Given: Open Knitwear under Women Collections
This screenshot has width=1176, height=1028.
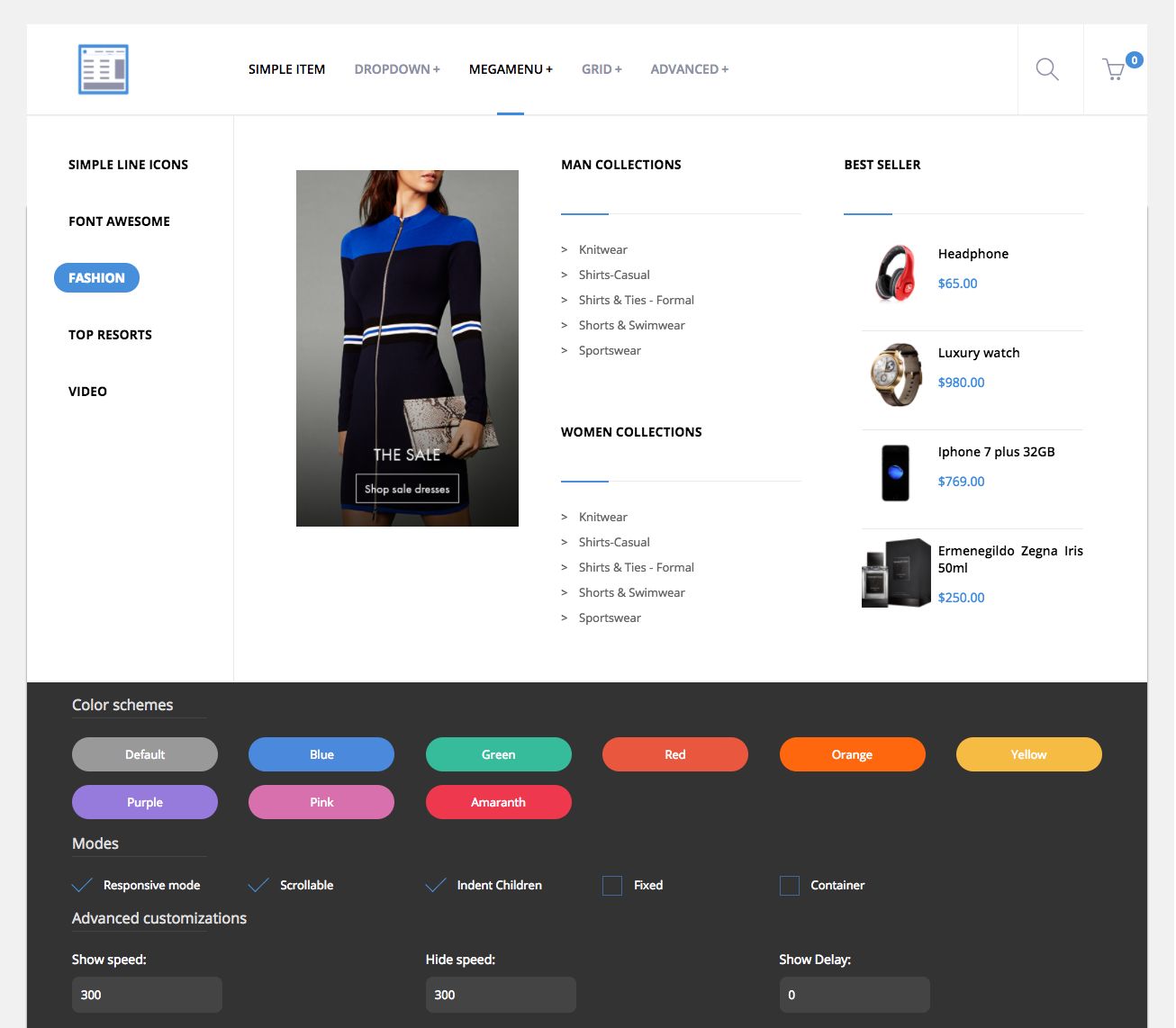Looking at the screenshot, I should 602,517.
